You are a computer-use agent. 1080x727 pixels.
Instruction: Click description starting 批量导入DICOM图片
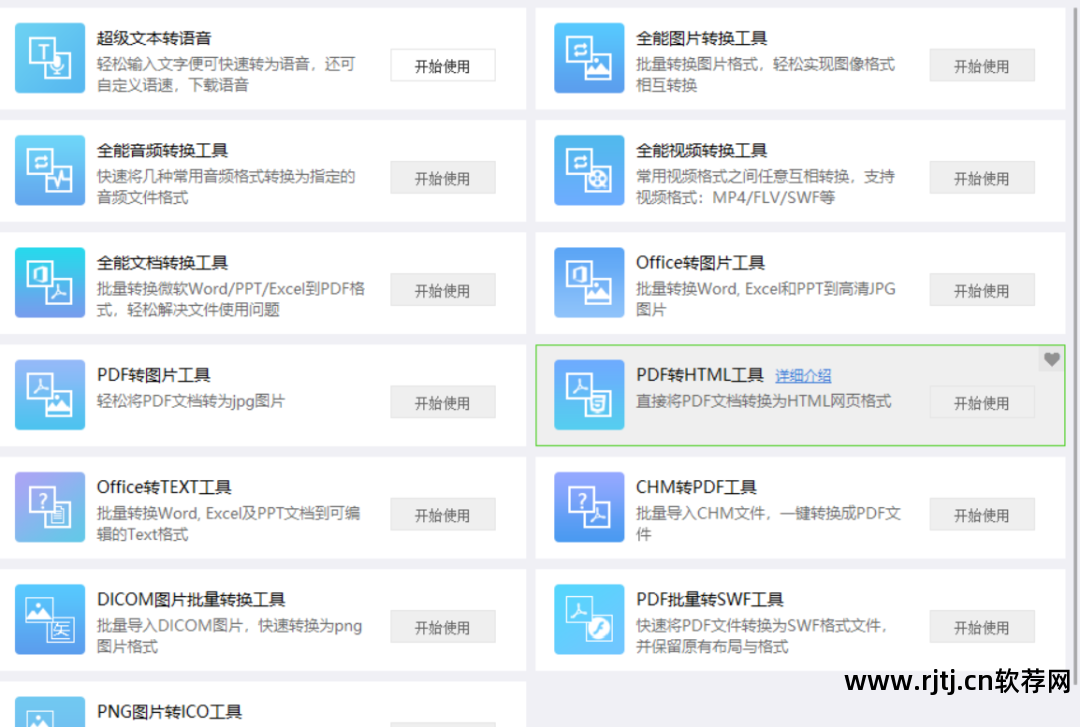pos(229,636)
